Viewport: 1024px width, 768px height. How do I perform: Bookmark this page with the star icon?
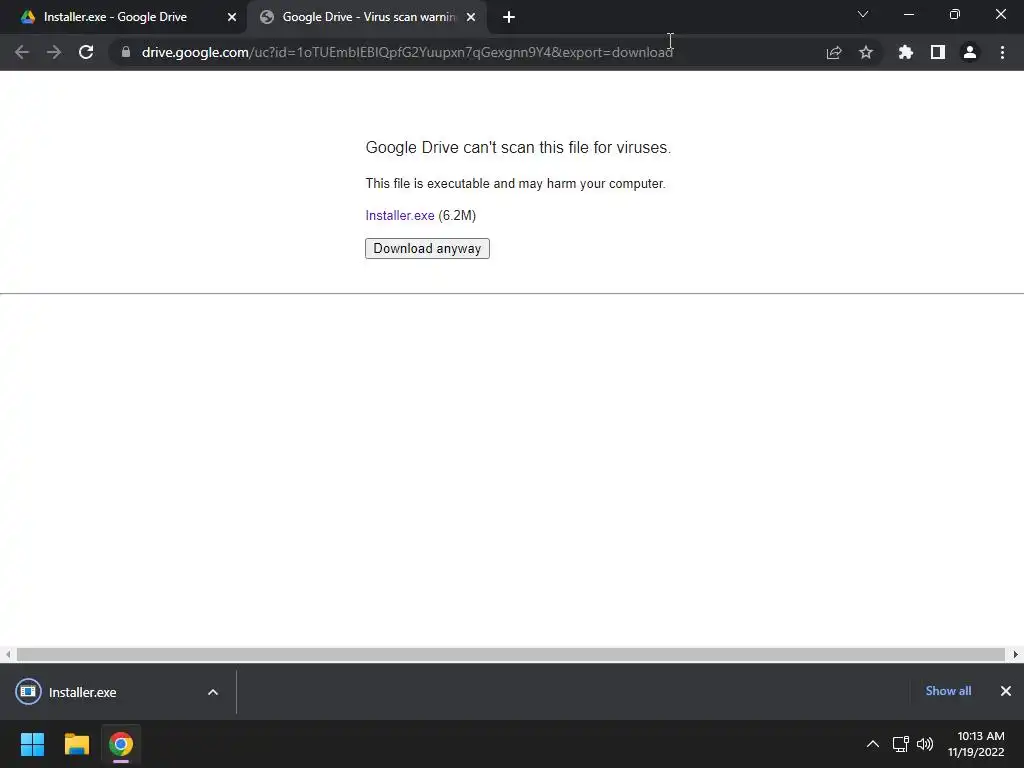coord(866,52)
